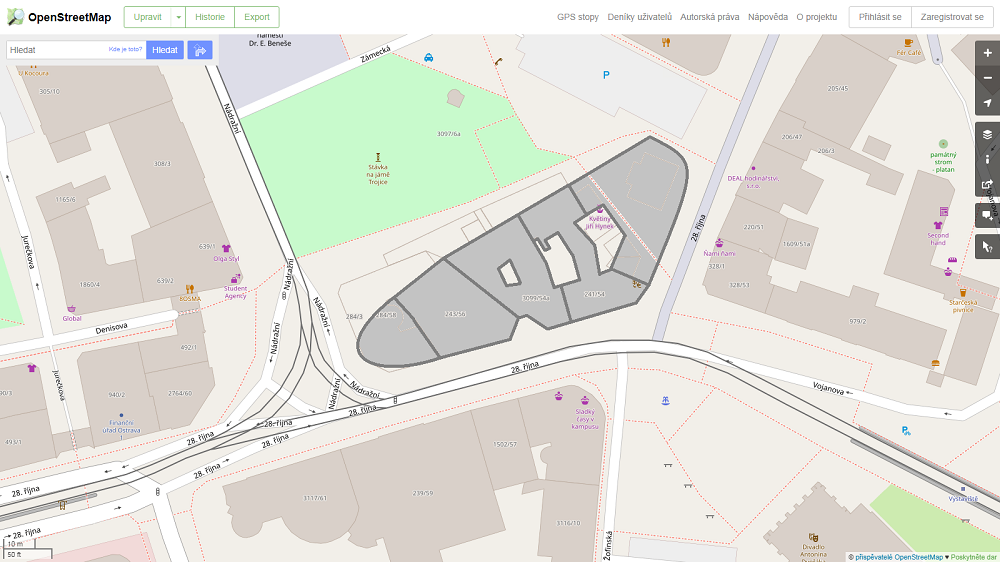The image size is (1000, 562).
Task: Click the directions arrow button next to search
Action: 200,50
